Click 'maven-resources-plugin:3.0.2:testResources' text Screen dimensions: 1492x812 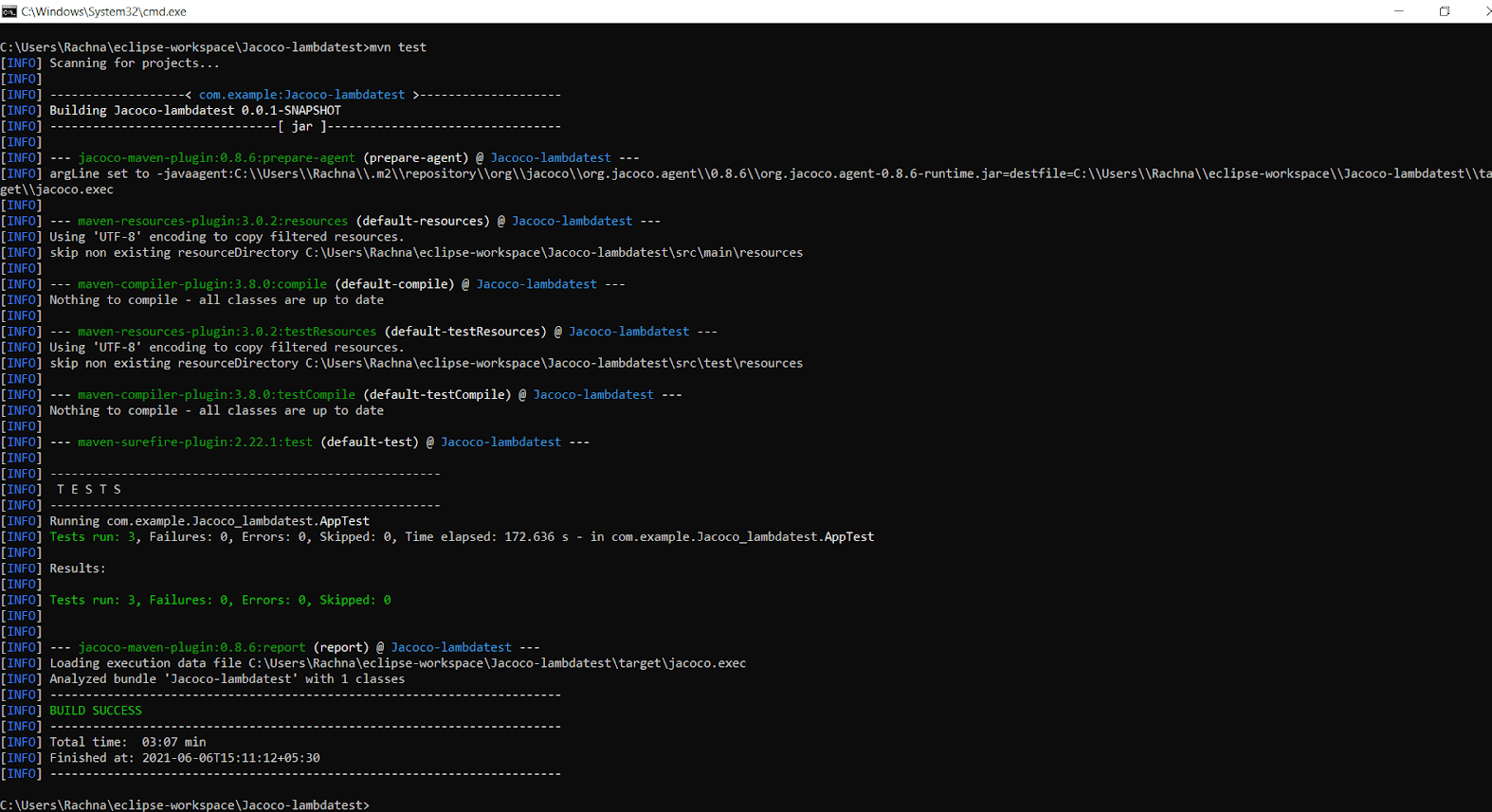click(227, 332)
